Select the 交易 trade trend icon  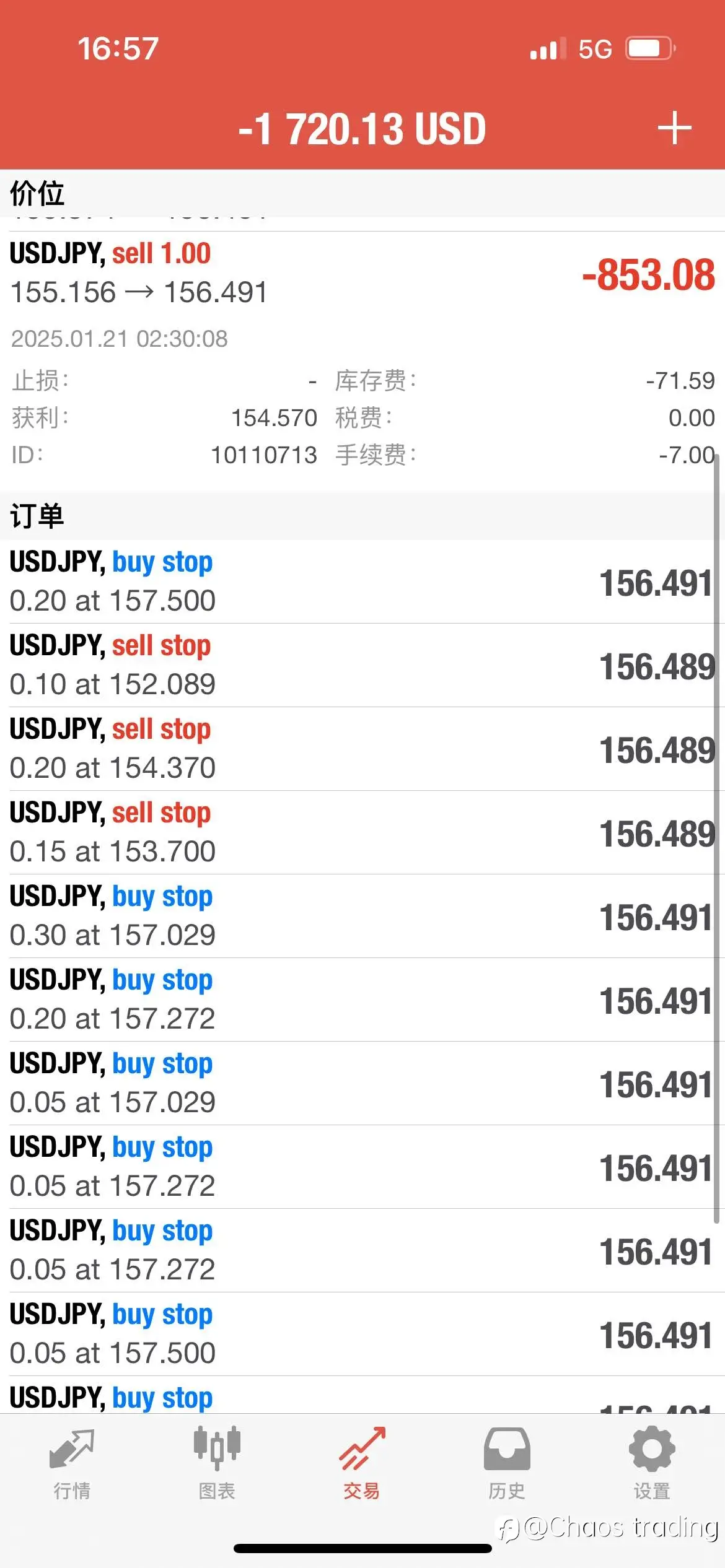362,1448
